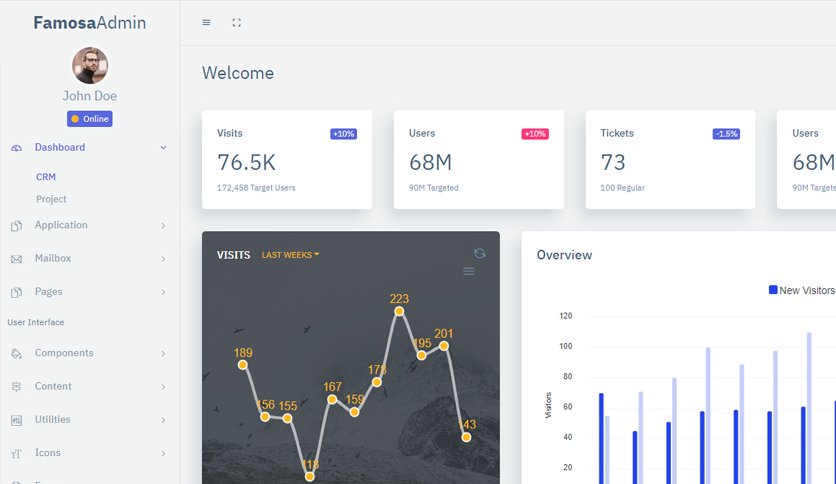
Task: Open the Mailbox menu item
Action: pos(53,258)
